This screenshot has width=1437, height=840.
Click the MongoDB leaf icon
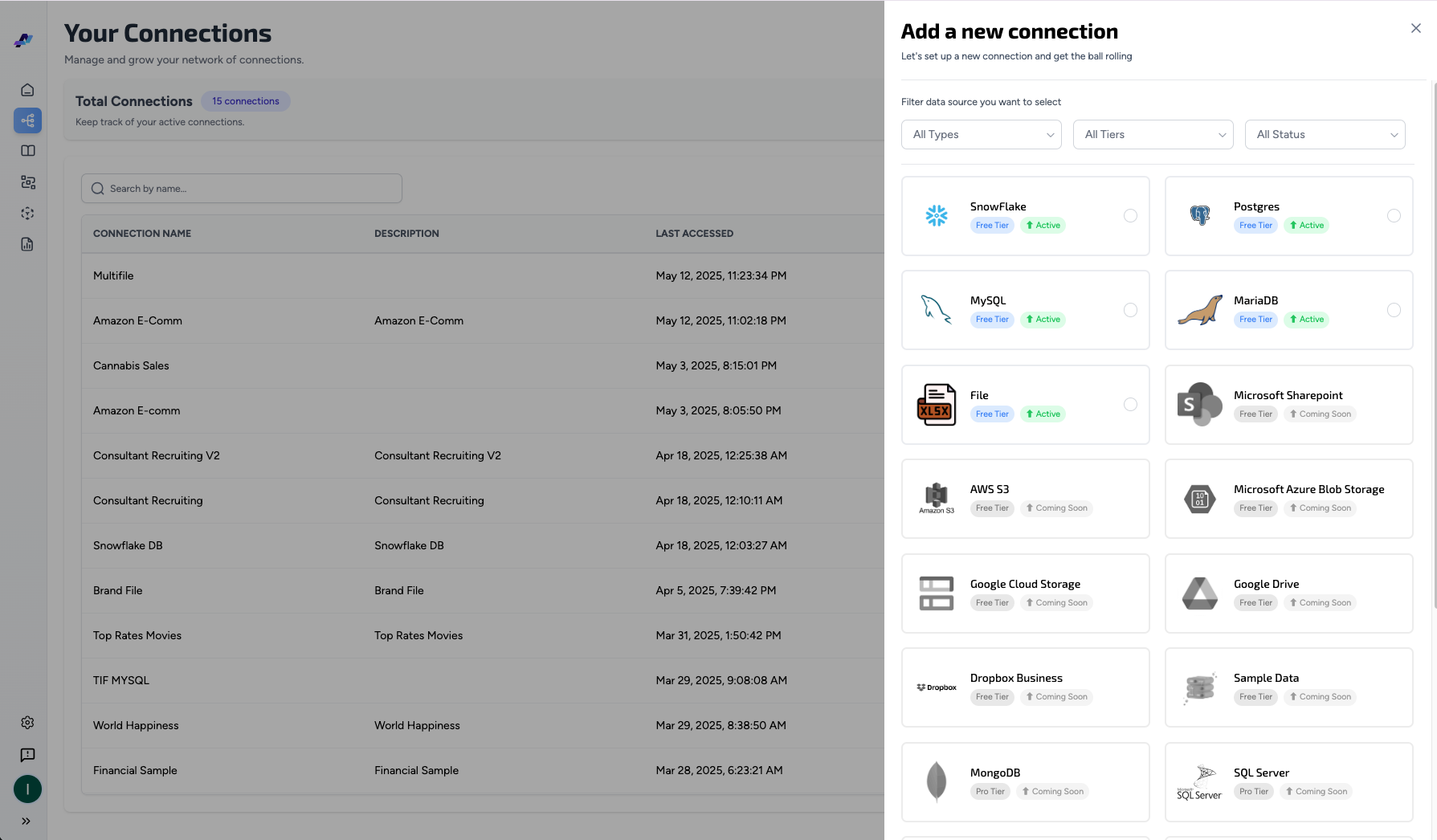pyautogui.click(x=937, y=781)
